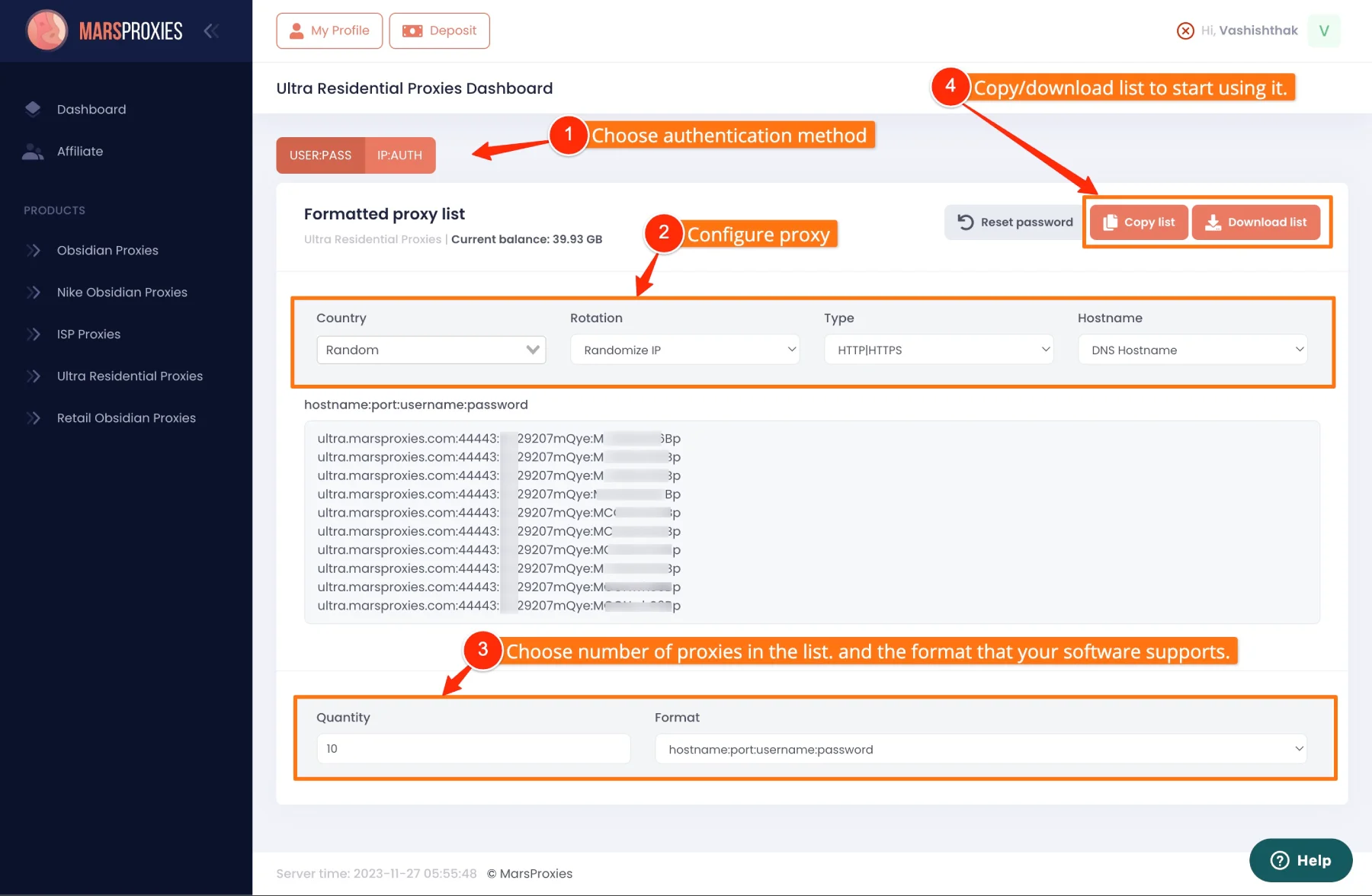This screenshot has width=1372, height=896.
Task: Click chevron icon beside Obsidian Proxies
Action: 33,250
